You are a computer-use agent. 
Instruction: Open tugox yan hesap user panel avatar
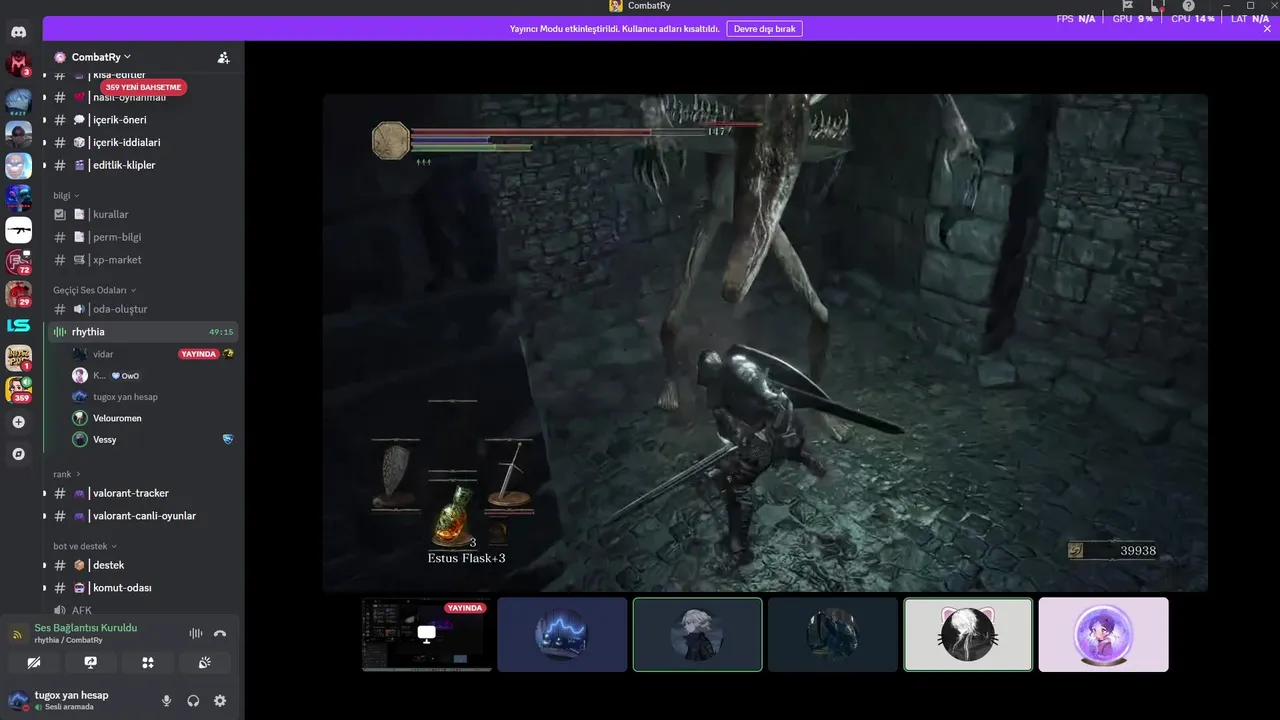18,700
